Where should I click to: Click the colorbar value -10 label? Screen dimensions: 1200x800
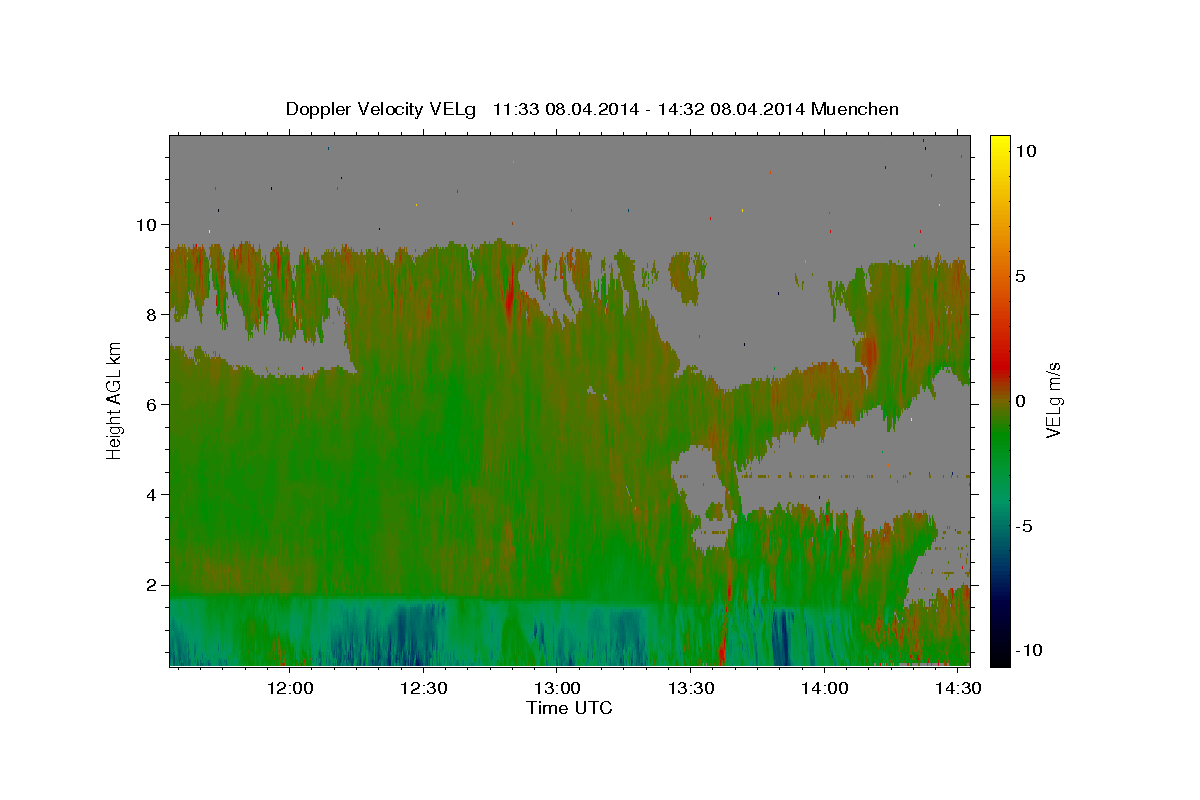[x=1029, y=651]
